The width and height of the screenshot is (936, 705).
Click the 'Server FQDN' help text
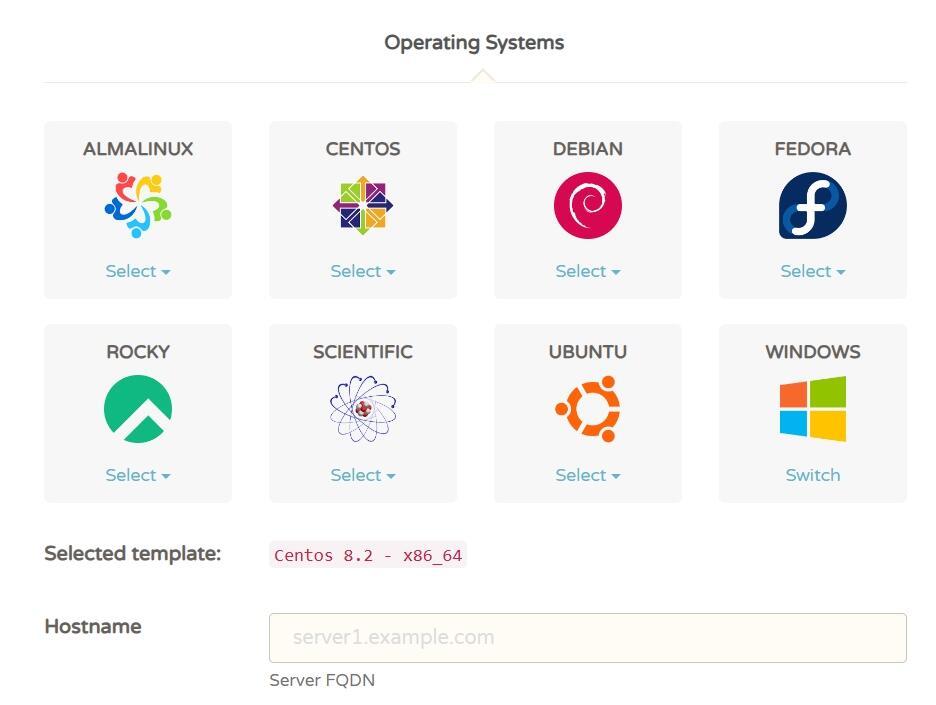coord(322,681)
